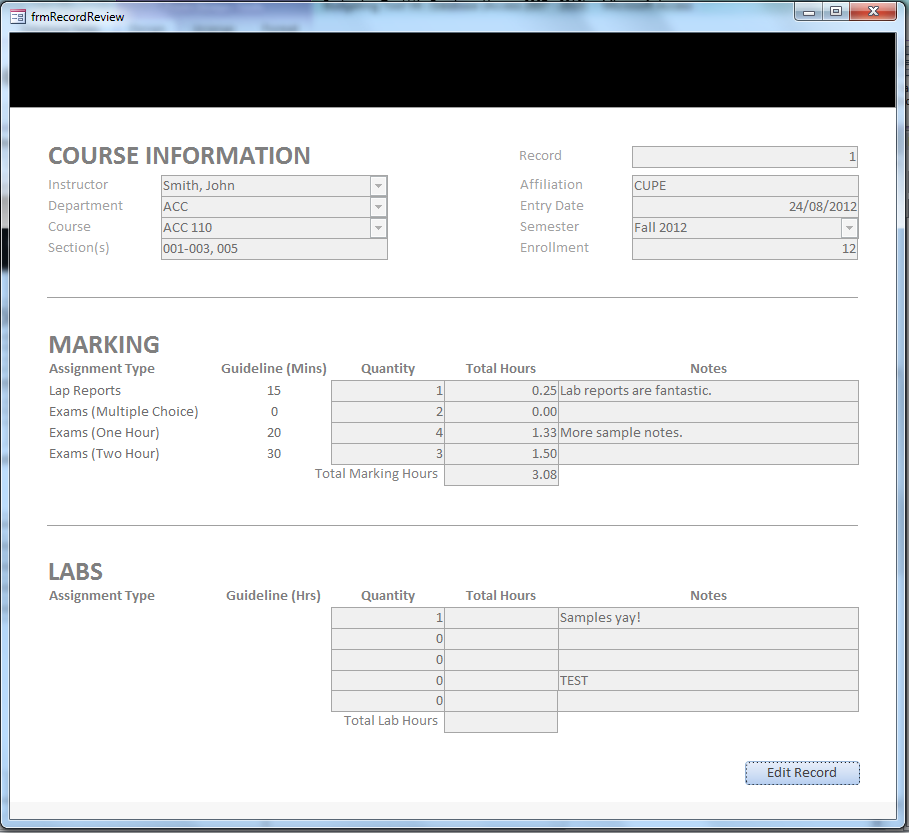This screenshot has height=833, width=909.
Task: Expand the Semester Fall 2012 dropdown arrow
Action: coord(849,228)
